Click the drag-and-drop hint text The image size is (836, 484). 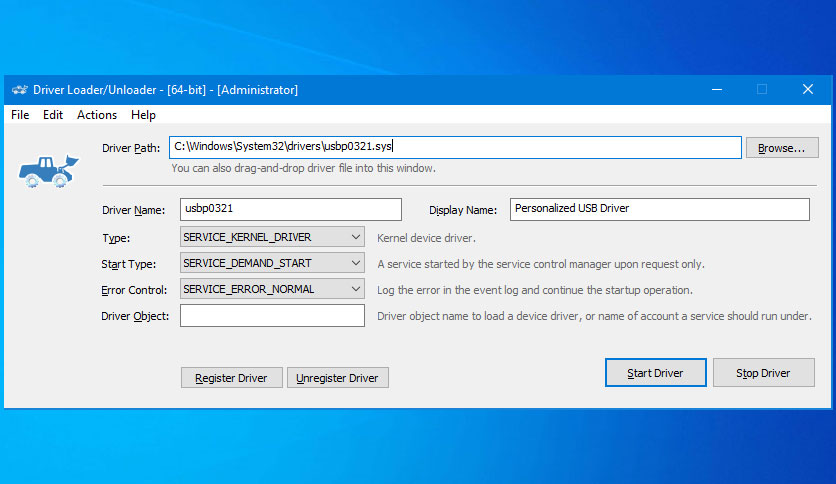pyautogui.click(x=303, y=168)
